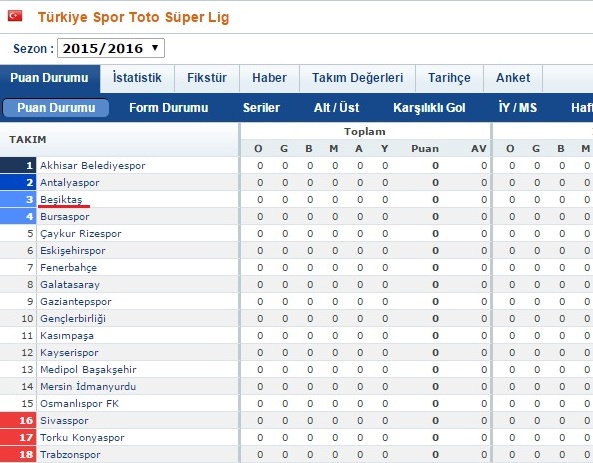The width and height of the screenshot is (593, 463).
Task: Click the Fenerbahçe team link
Action: pos(68,267)
